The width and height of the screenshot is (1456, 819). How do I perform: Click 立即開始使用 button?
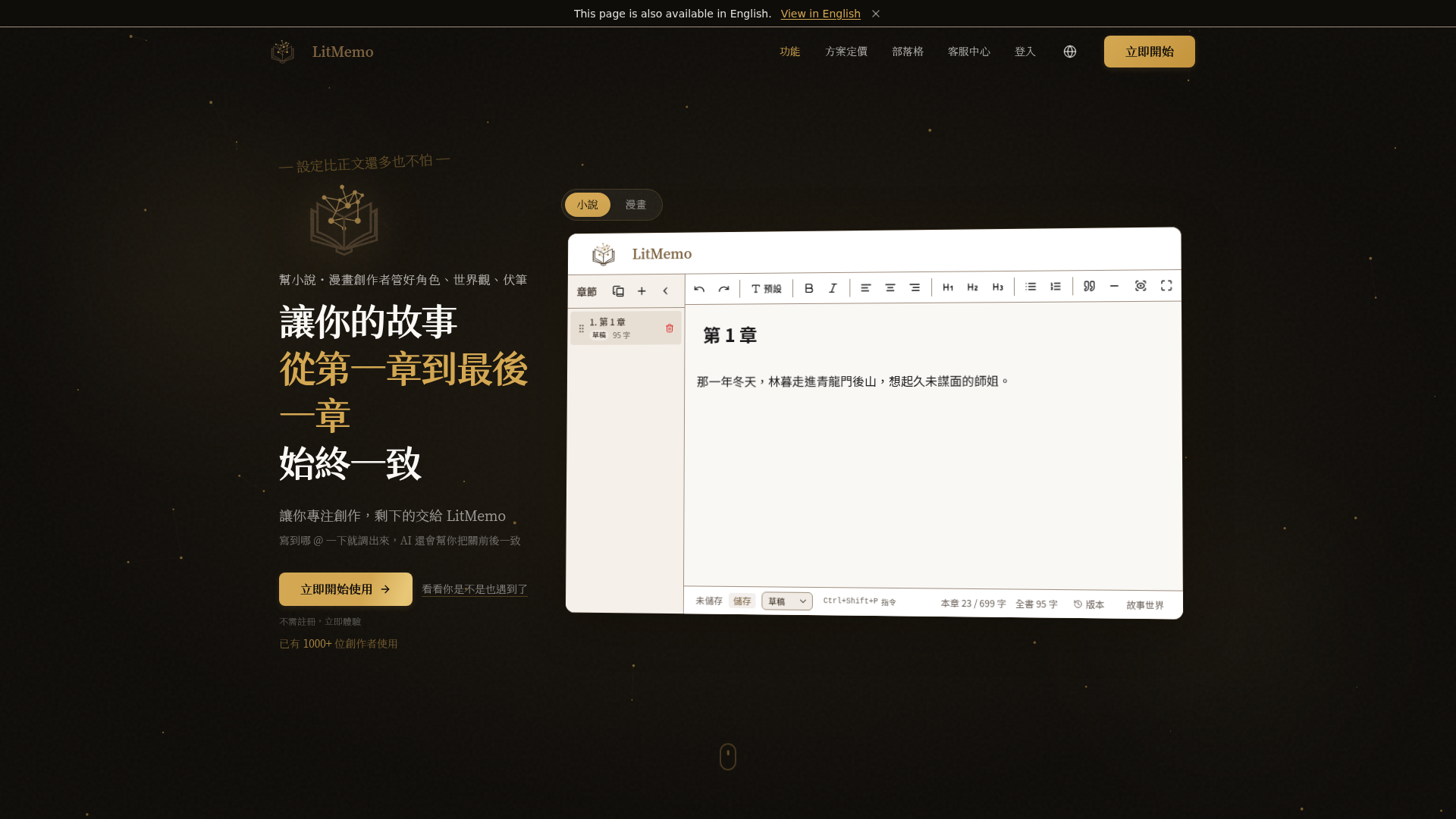[x=346, y=589]
